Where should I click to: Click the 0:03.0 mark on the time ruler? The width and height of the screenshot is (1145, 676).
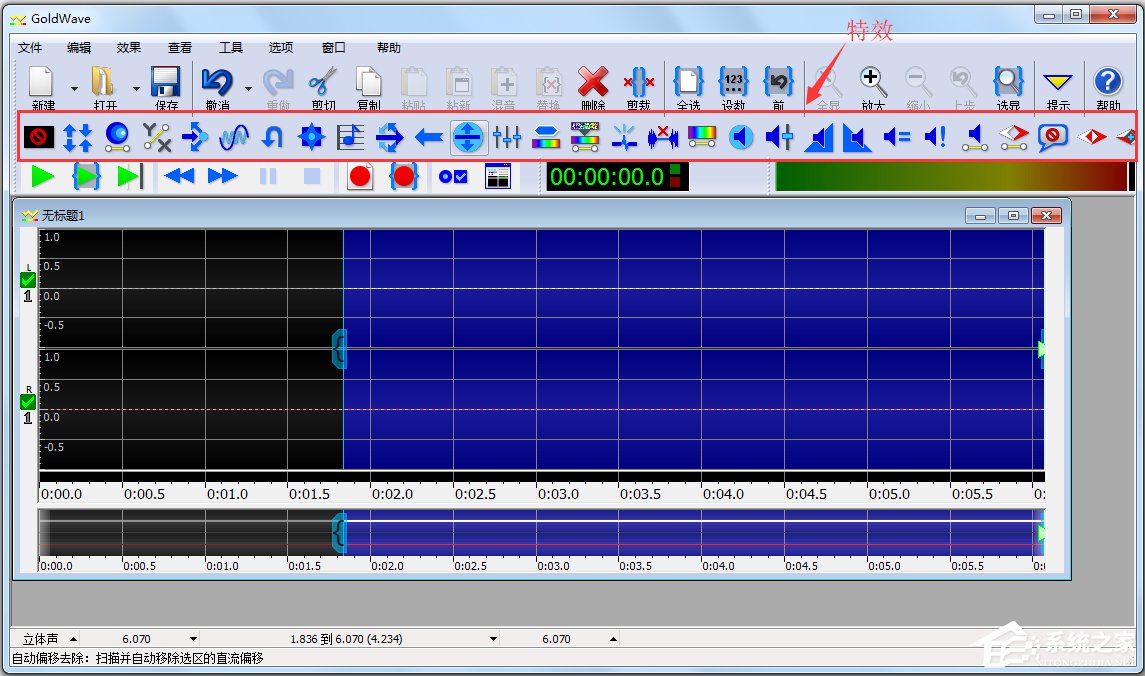tap(558, 494)
